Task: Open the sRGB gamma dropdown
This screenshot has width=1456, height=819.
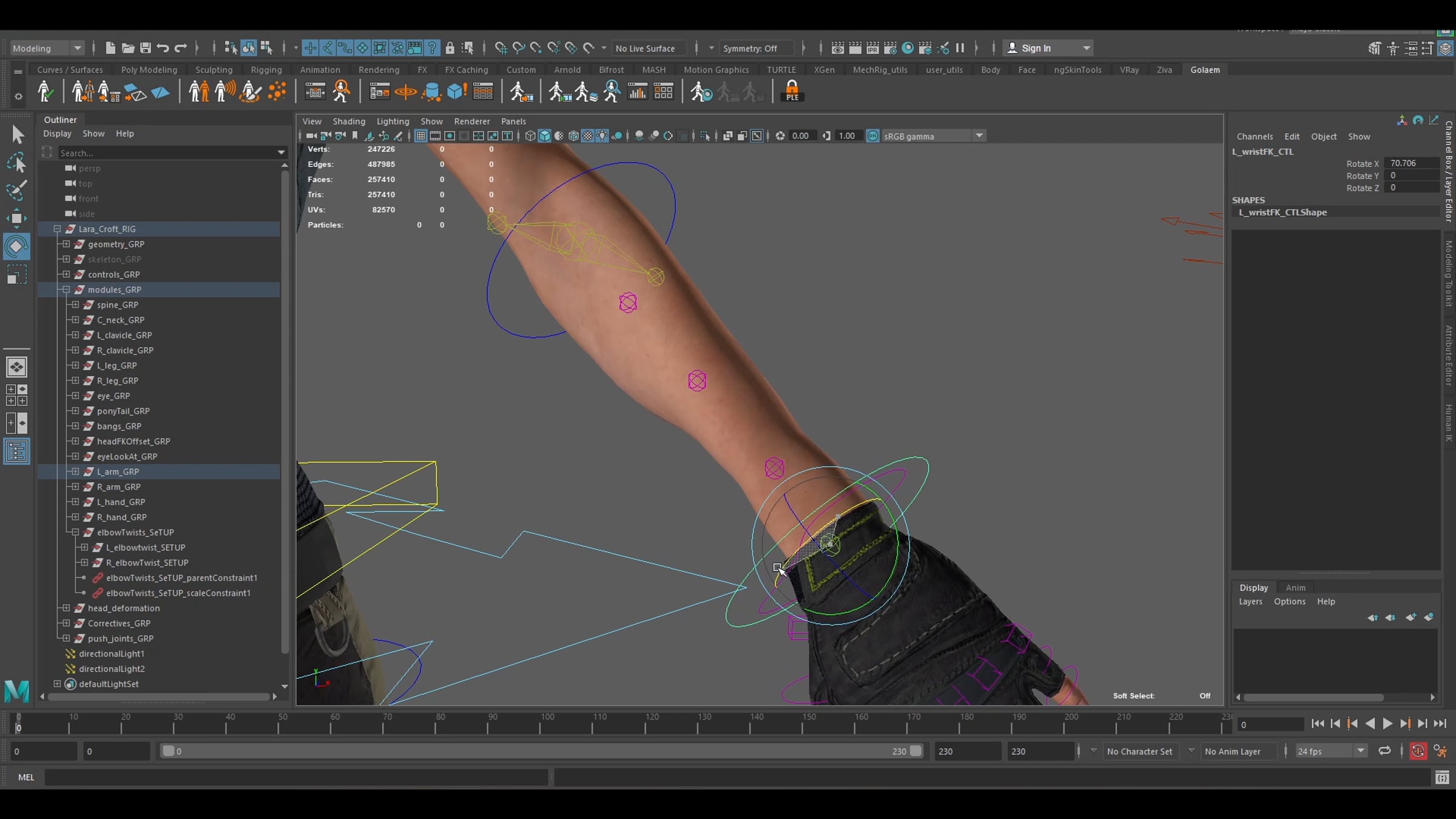Action: [x=979, y=136]
